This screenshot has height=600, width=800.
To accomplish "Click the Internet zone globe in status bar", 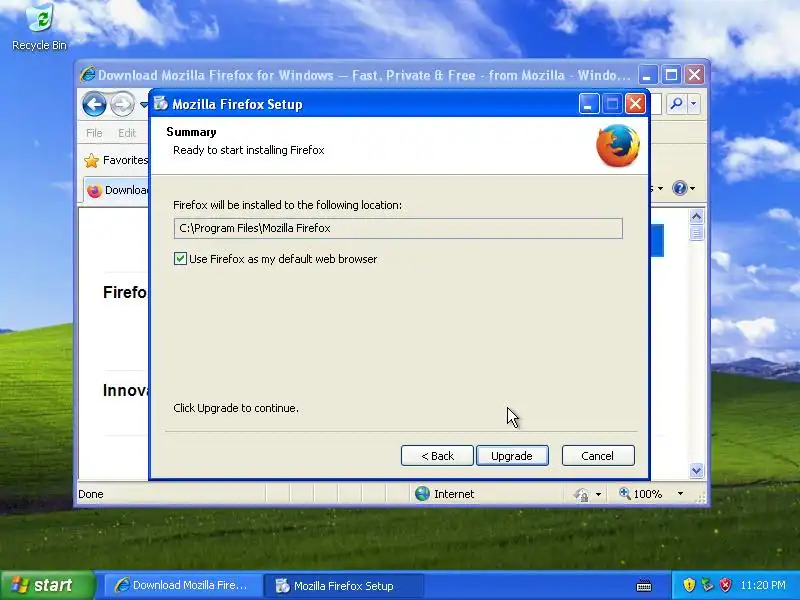I will coord(422,494).
